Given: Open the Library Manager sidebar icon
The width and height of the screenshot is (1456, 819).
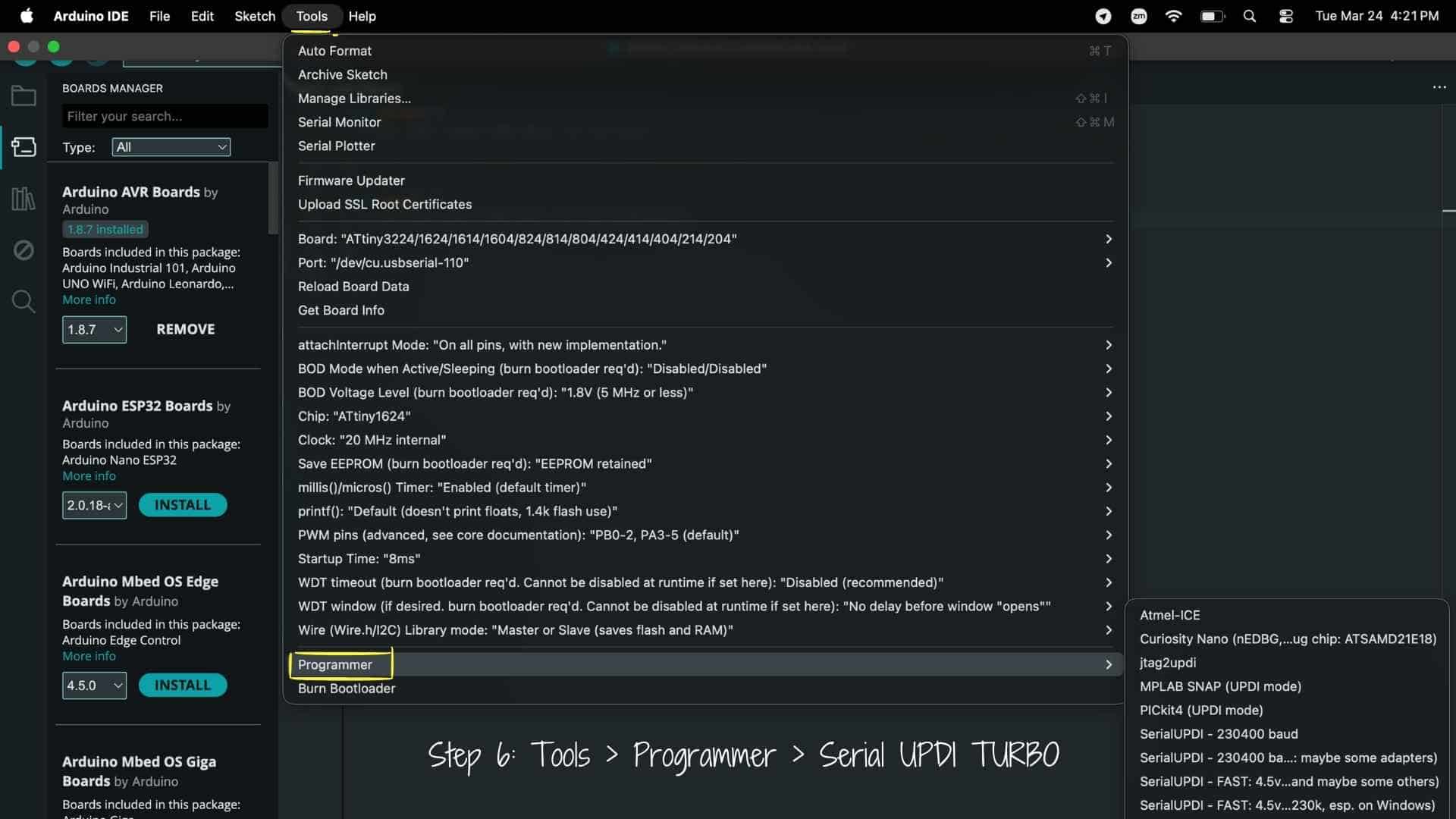Looking at the screenshot, I should (x=24, y=199).
